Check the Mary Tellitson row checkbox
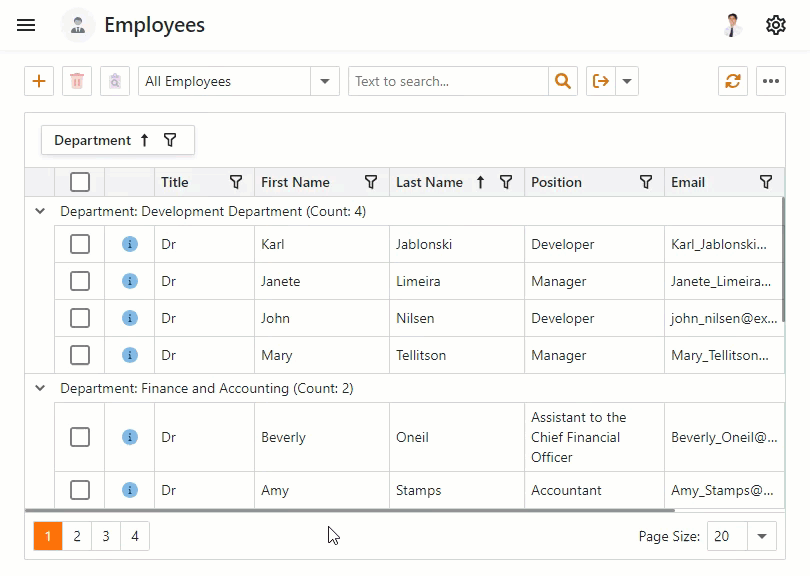Screen dimensions: 810x576 [x=80, y=355]
